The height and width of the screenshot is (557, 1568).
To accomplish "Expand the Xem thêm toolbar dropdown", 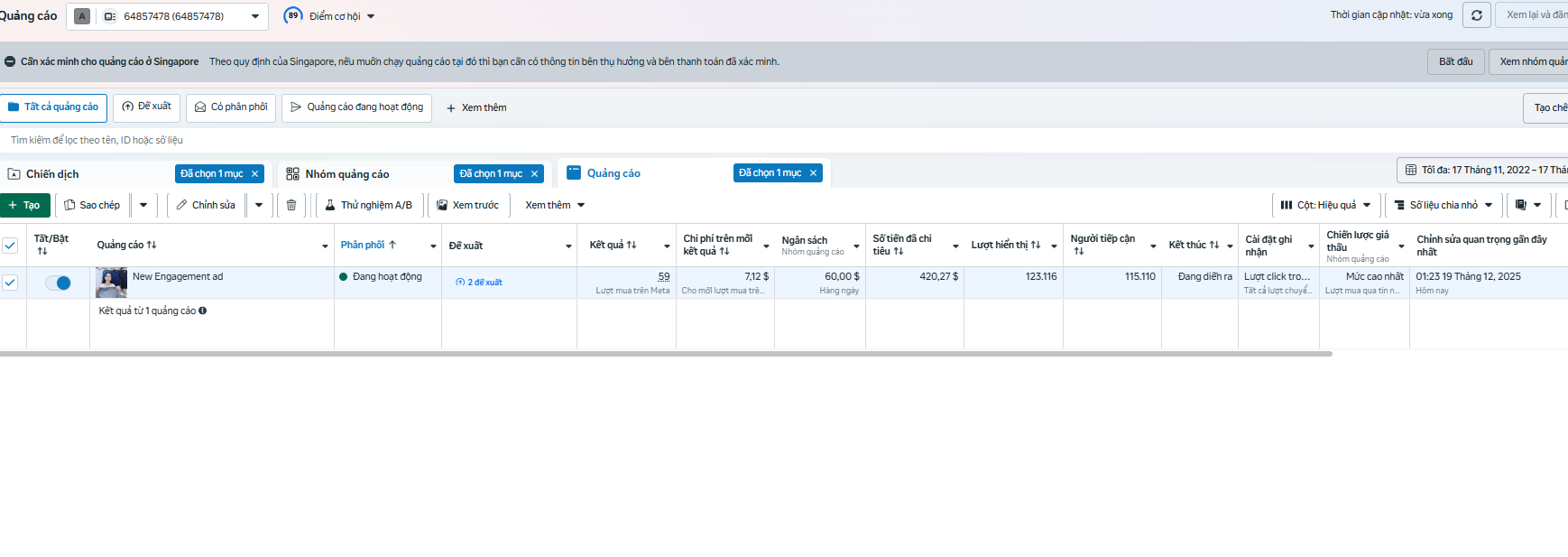I will point(555,205).
